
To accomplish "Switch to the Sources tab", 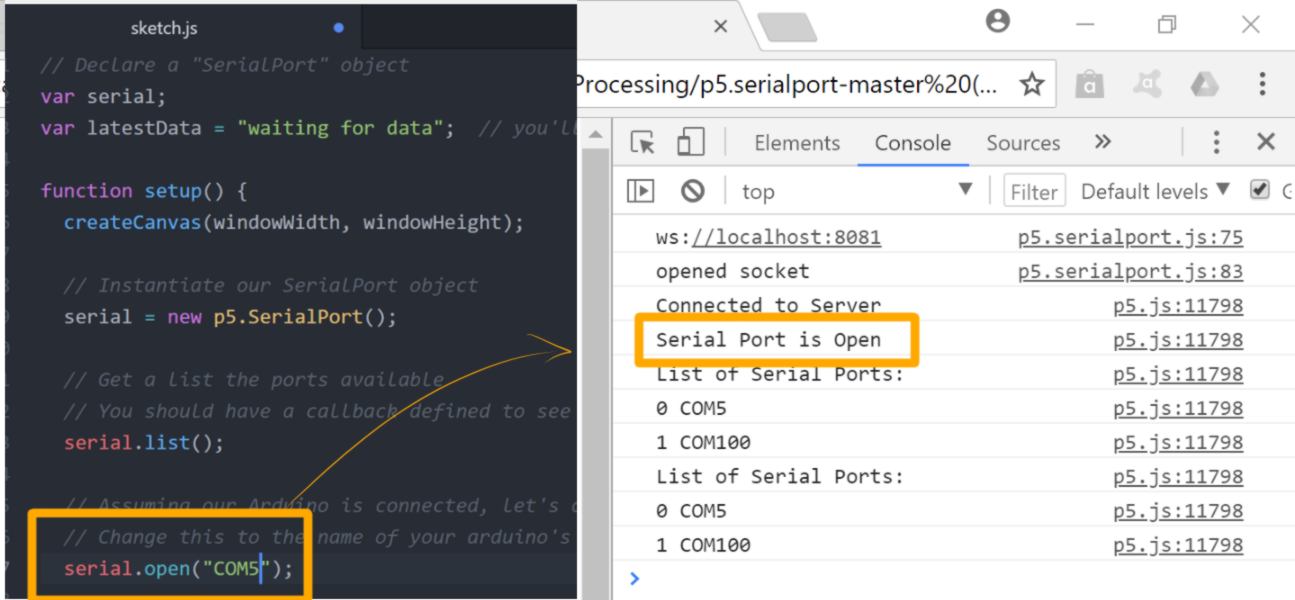I will [x=1023, y=143].
